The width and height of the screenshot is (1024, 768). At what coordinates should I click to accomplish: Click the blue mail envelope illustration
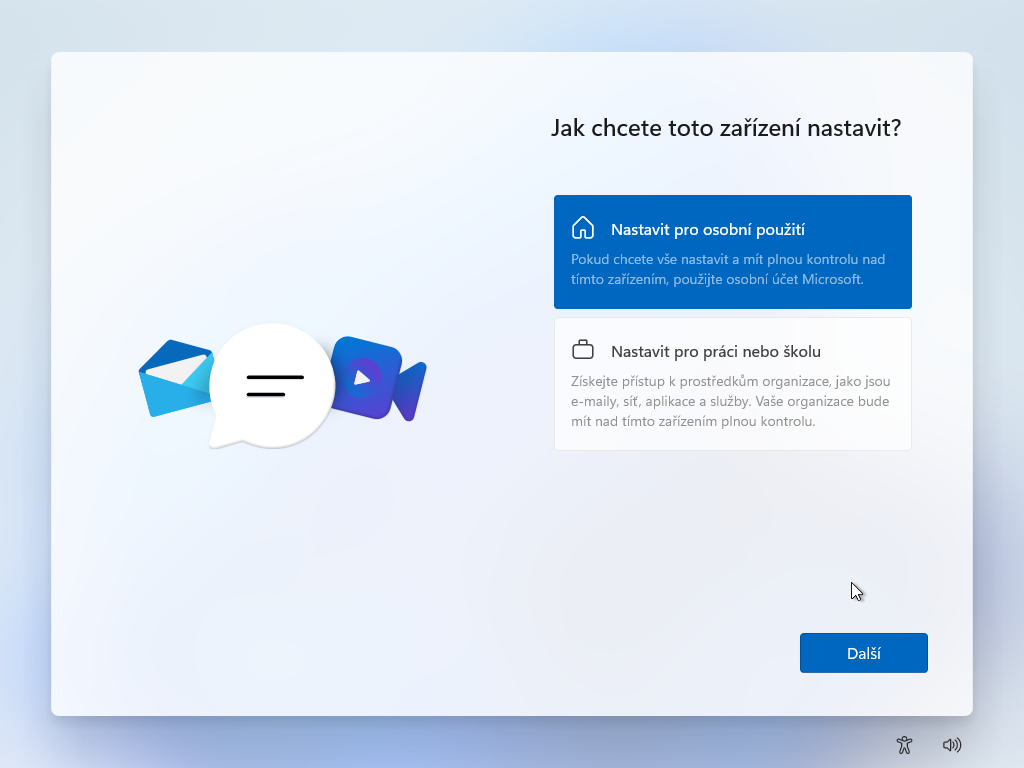(172, 390)
